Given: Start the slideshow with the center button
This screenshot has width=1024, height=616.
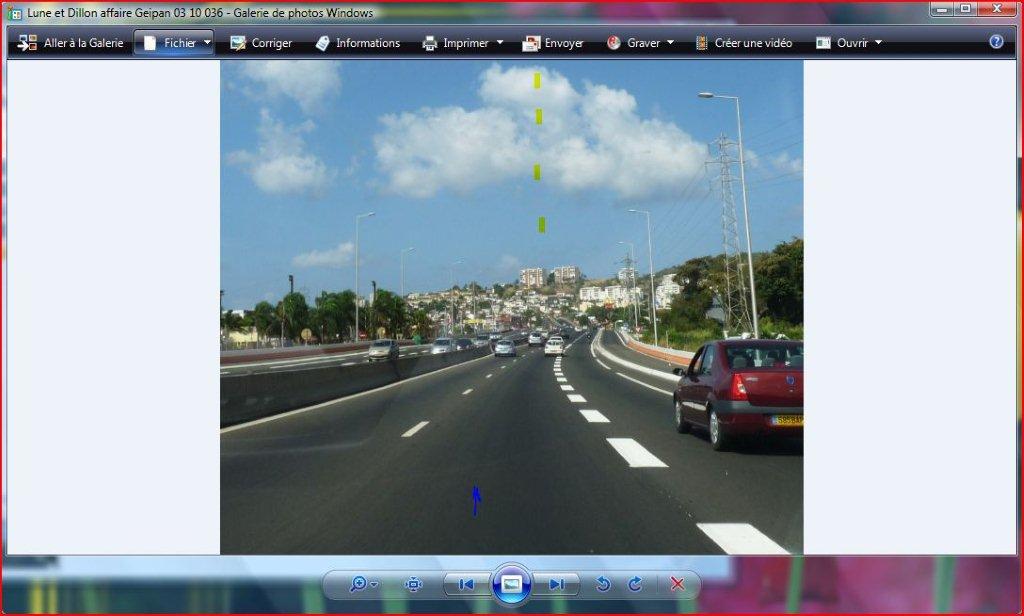Looking at the screenshot, I should 511,584.
